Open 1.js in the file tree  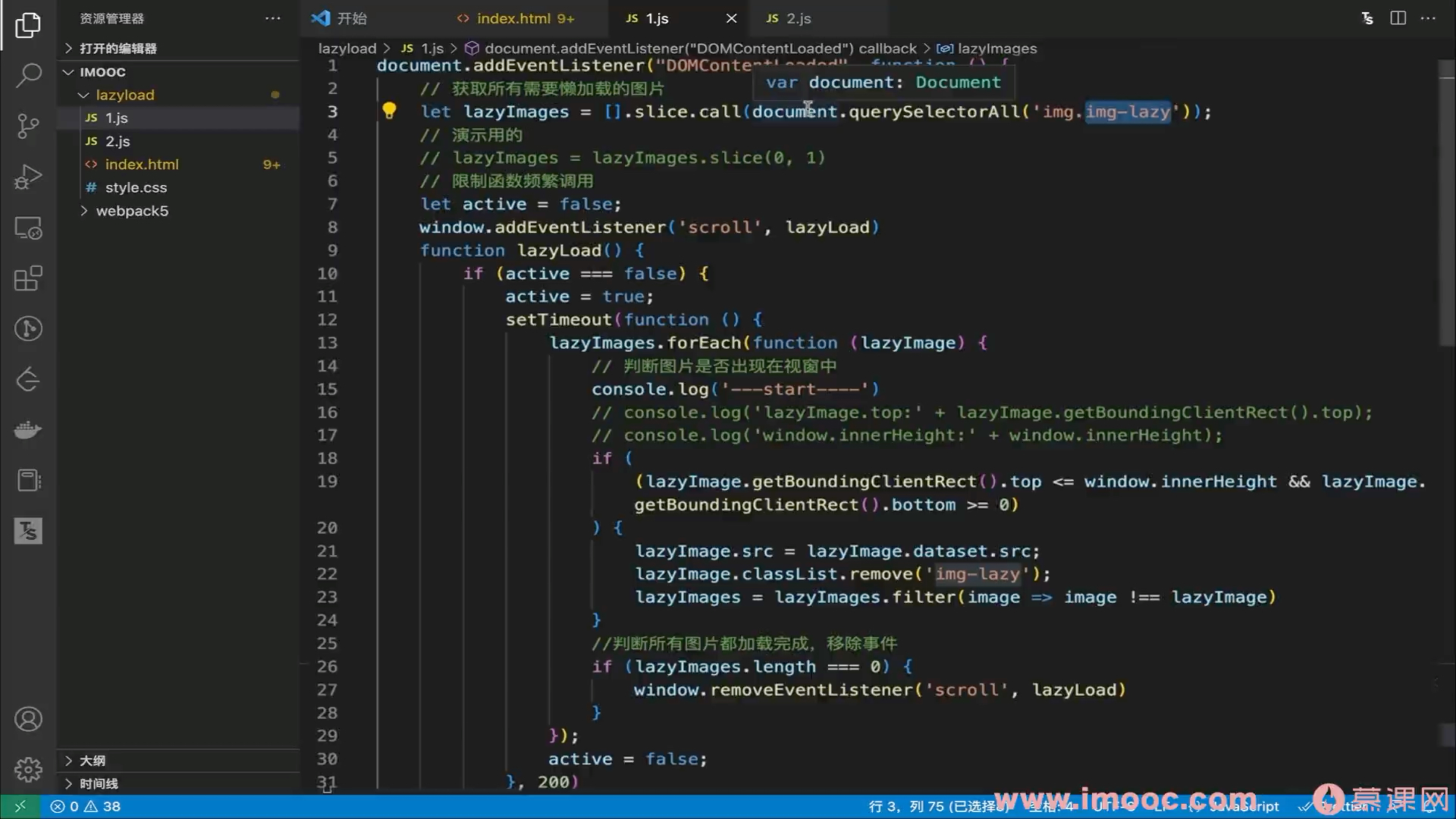click(116, 118)
